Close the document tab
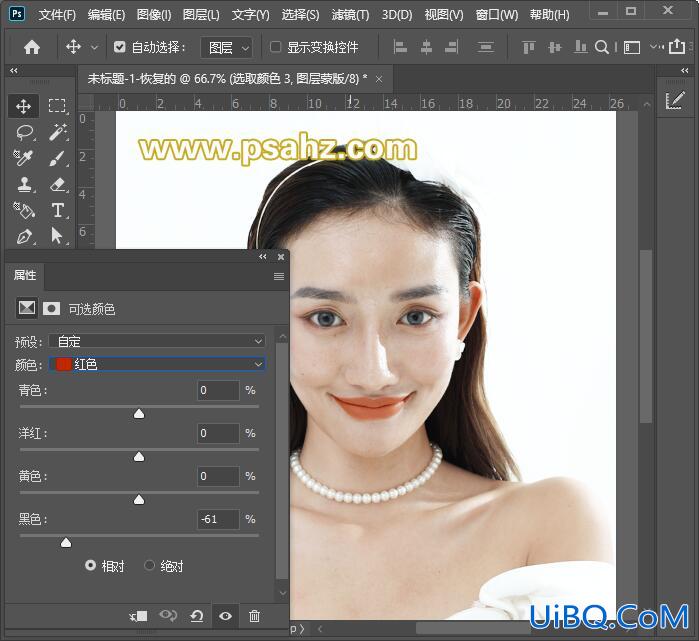699x641 pixels. [x=379, y=79]
